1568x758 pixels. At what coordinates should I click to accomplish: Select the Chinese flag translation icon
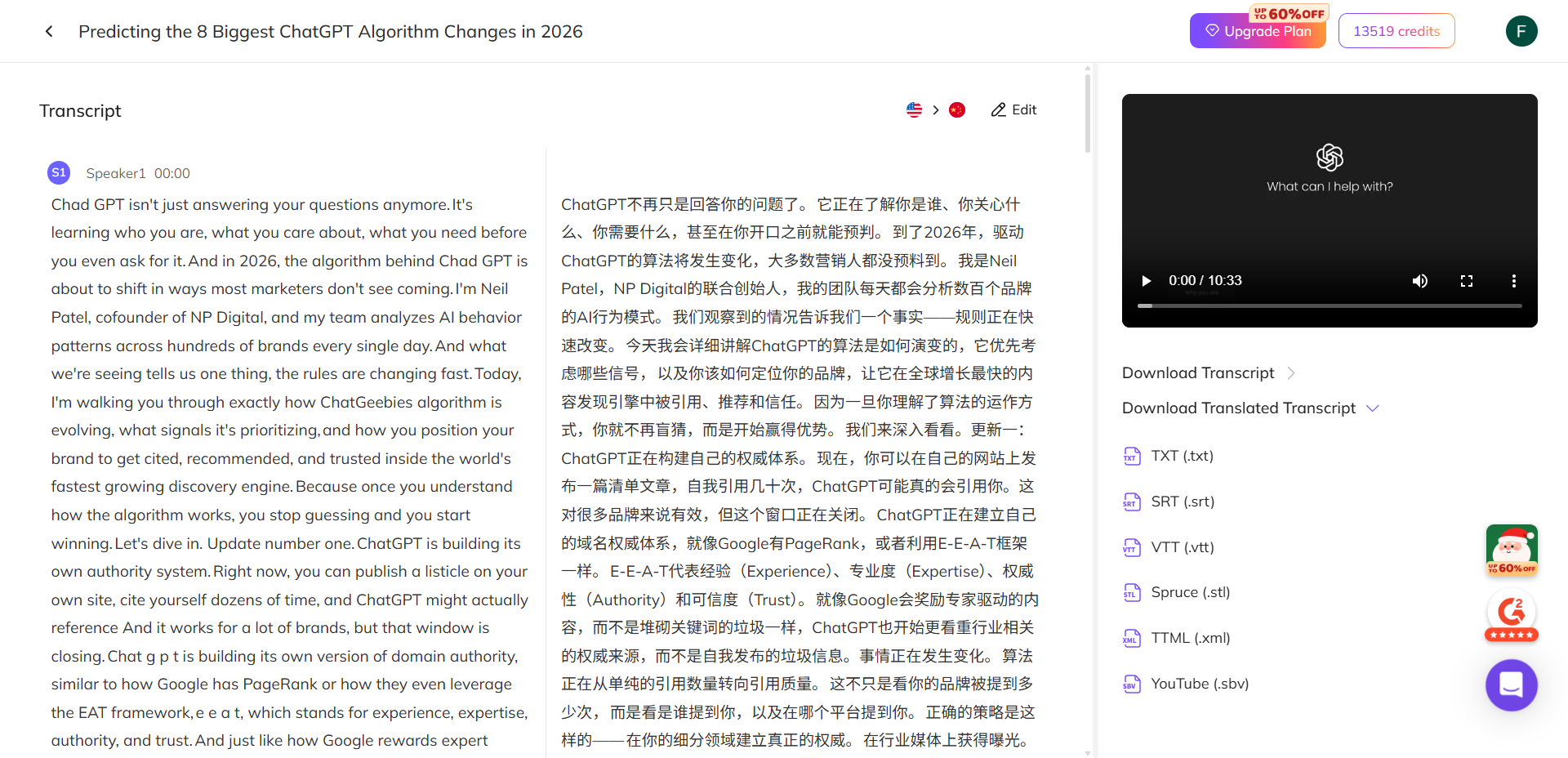(957, 109)
